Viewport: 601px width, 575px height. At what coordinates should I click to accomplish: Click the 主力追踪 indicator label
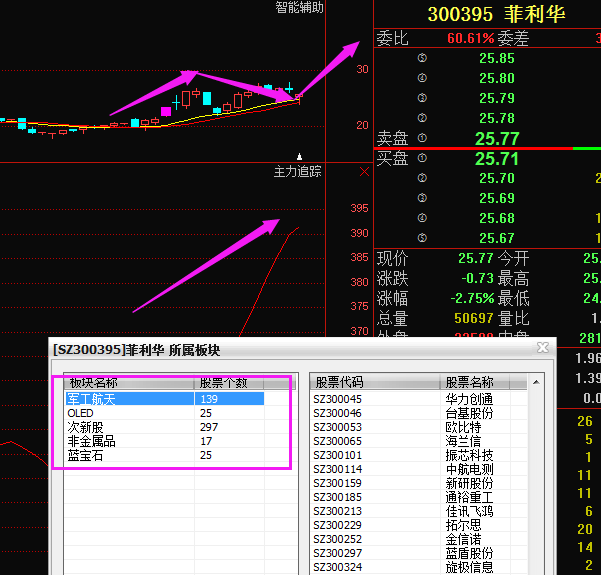pos(298,172)
